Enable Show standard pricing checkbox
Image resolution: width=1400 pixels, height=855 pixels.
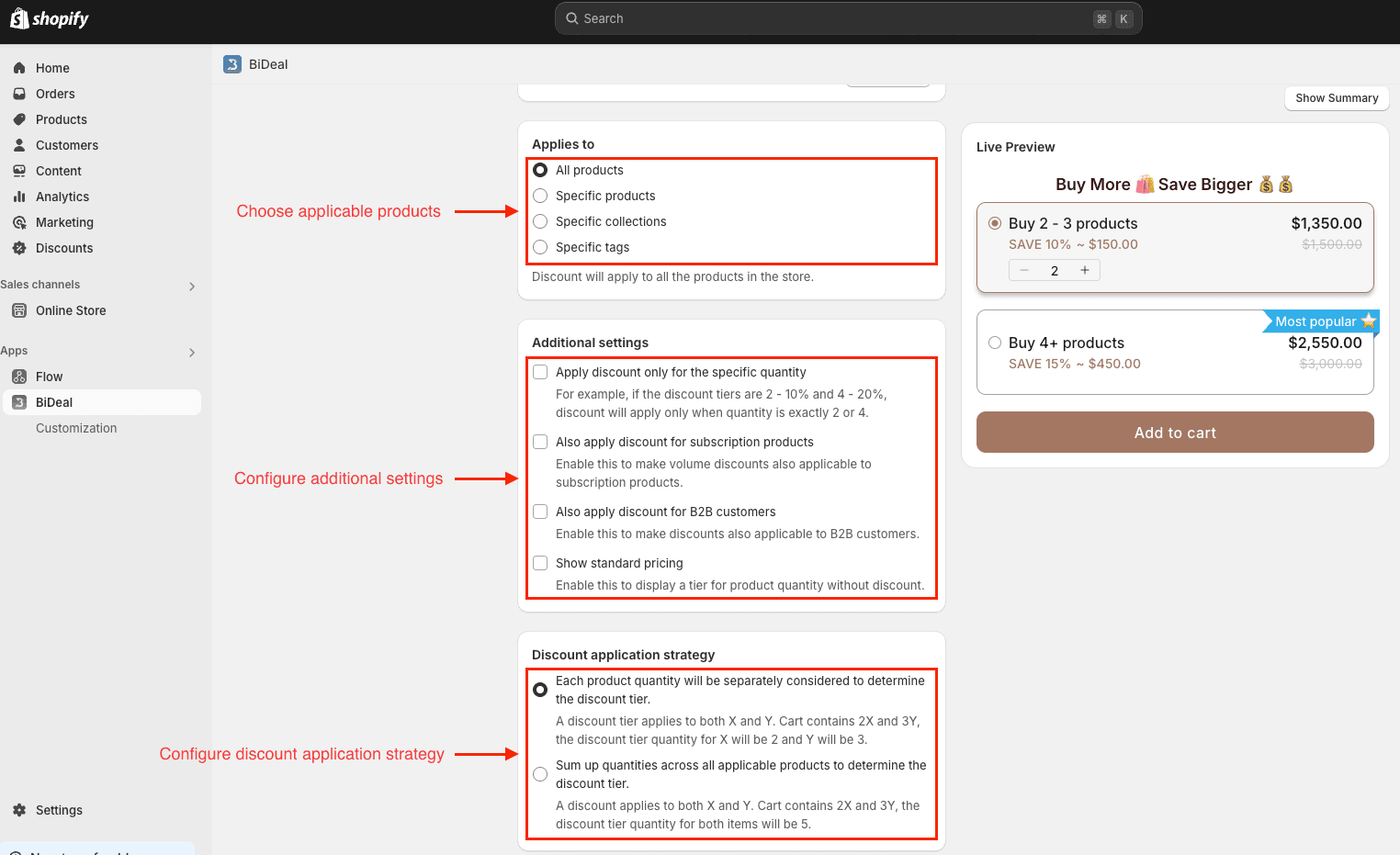(540, 563)
